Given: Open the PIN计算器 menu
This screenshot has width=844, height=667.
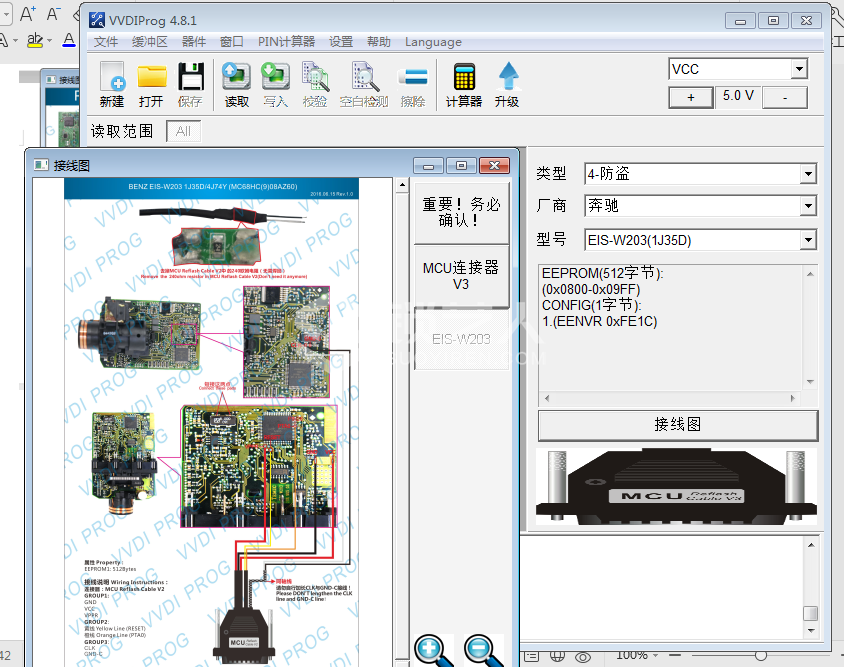Looking at the screenshot, I should (x=286, y=42).
